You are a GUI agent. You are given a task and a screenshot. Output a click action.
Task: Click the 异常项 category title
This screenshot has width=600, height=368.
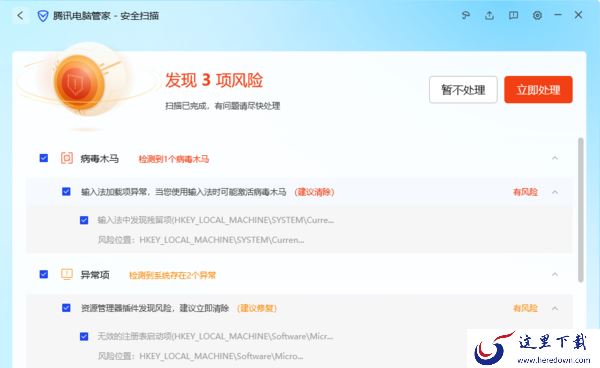[95, 275]
